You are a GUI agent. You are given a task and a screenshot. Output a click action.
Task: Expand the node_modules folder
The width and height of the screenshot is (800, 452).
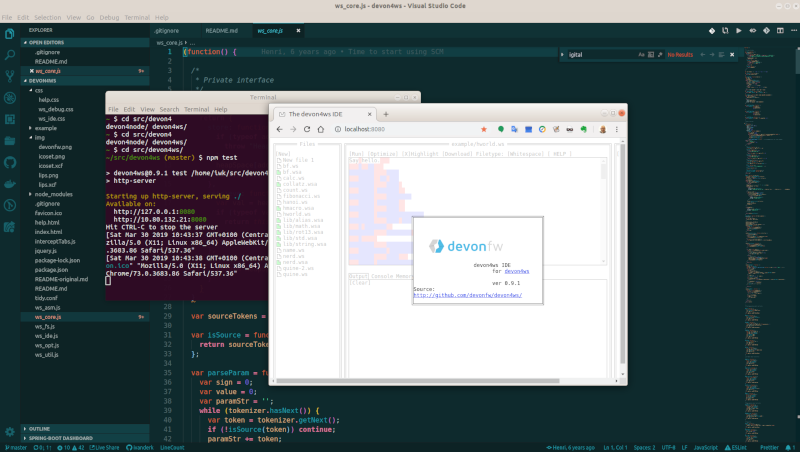coord(53,194)
